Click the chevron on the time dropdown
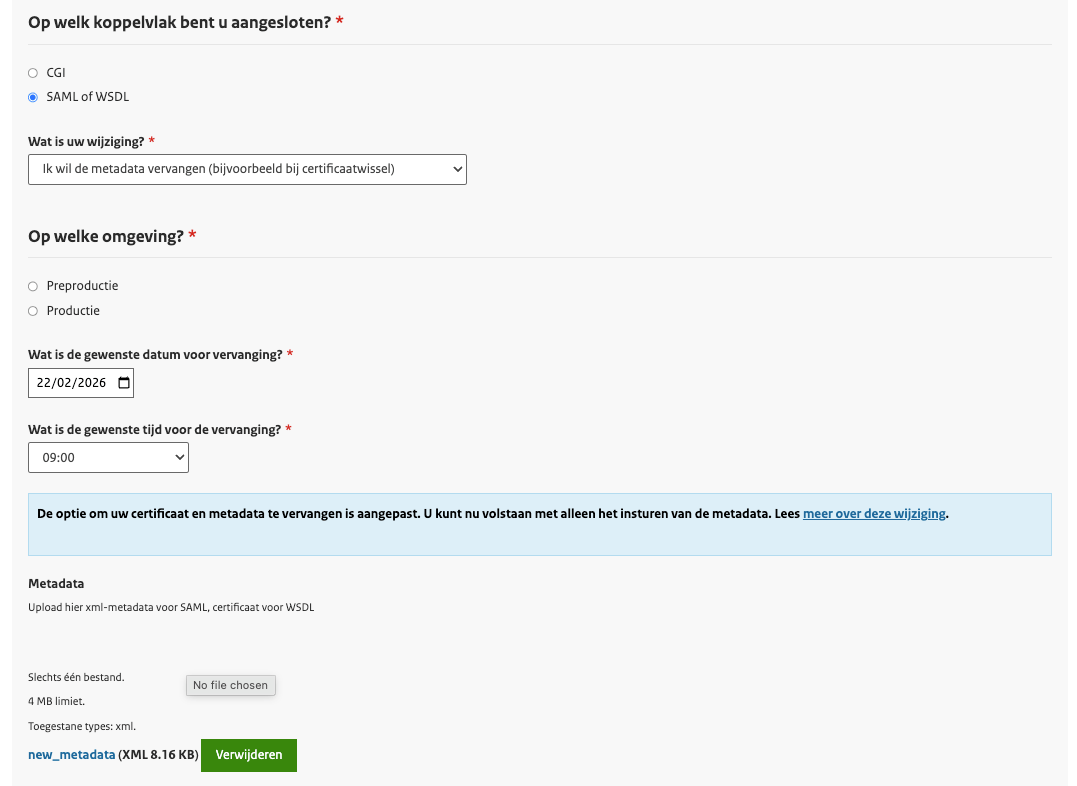Viewport: 1077px width, 786px height. [x=176, y=457]
